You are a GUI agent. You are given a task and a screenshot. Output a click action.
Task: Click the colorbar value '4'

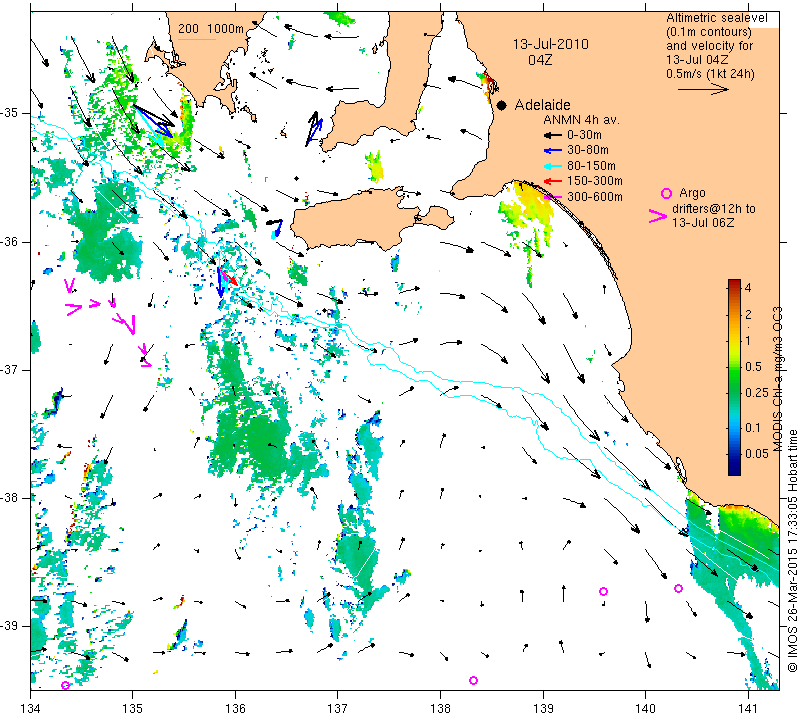[748, 287]
